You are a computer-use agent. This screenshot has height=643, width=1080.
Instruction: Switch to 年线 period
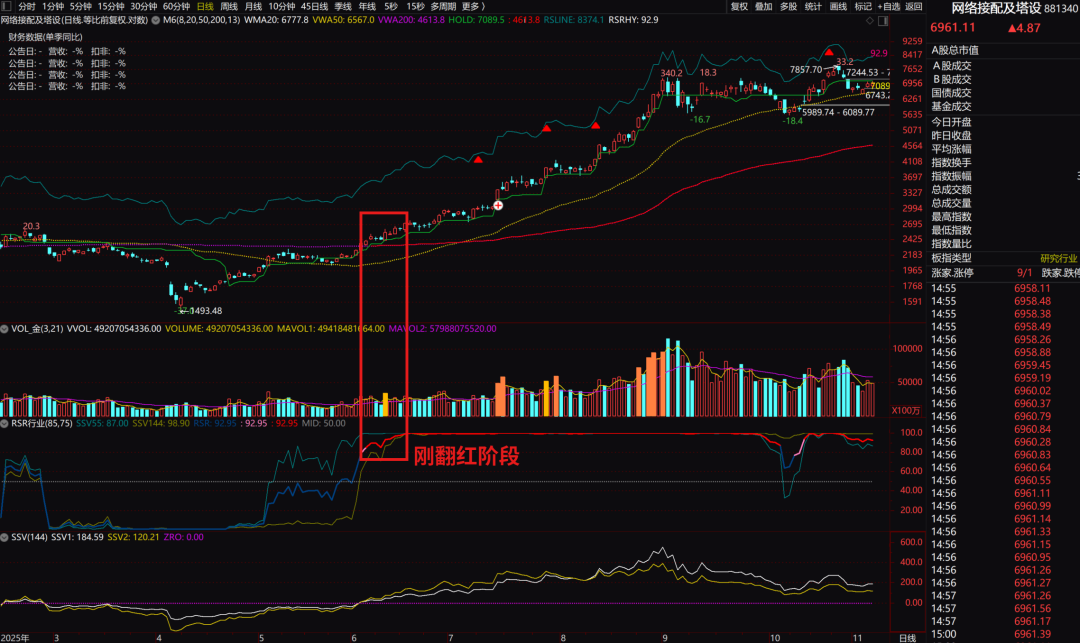pyautogui.click(x=367, y=6)
